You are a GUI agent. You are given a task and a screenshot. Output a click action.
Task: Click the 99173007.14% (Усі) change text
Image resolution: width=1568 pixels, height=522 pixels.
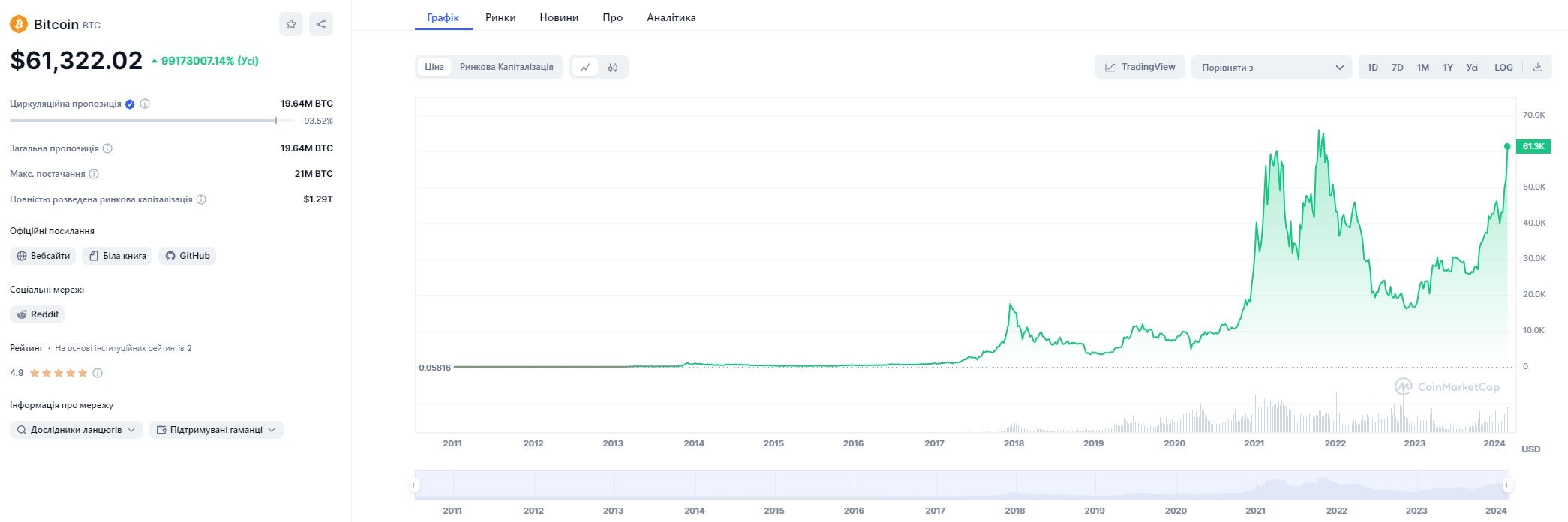pos(209,61)
